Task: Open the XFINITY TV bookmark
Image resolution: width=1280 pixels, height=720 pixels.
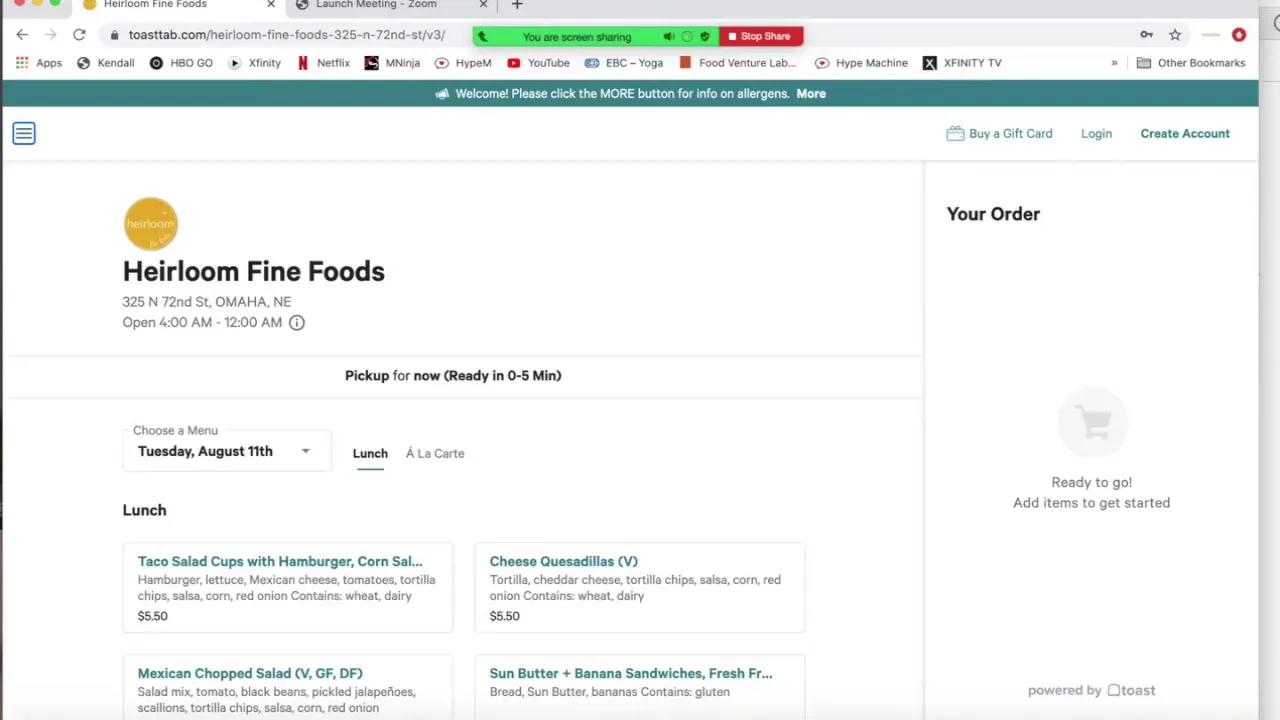Action: [x=962, y=63]
